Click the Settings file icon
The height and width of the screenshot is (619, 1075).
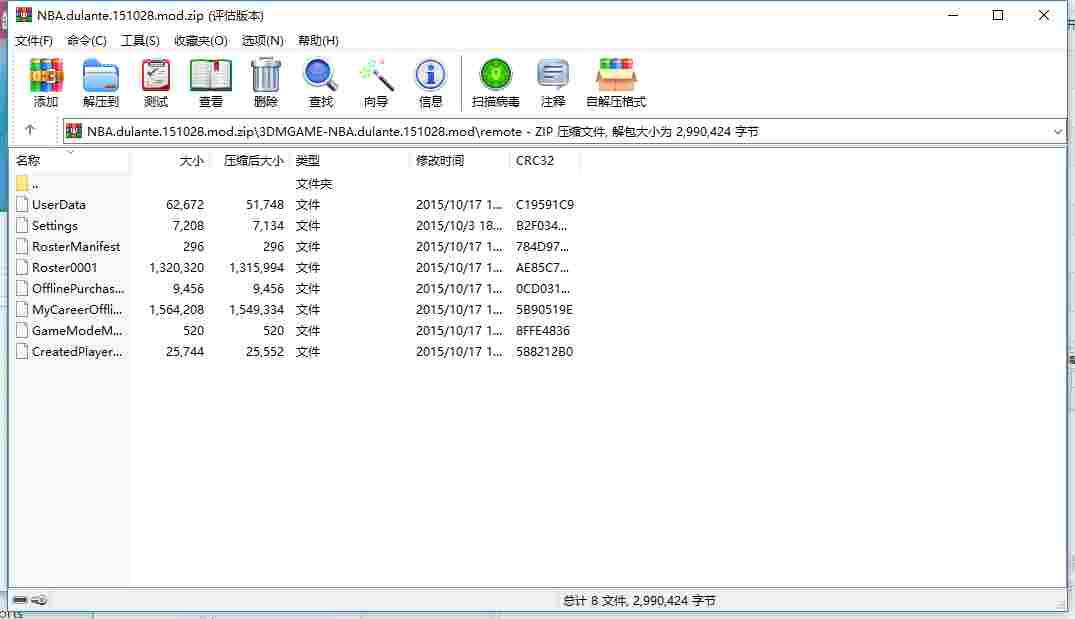point(22,225)
